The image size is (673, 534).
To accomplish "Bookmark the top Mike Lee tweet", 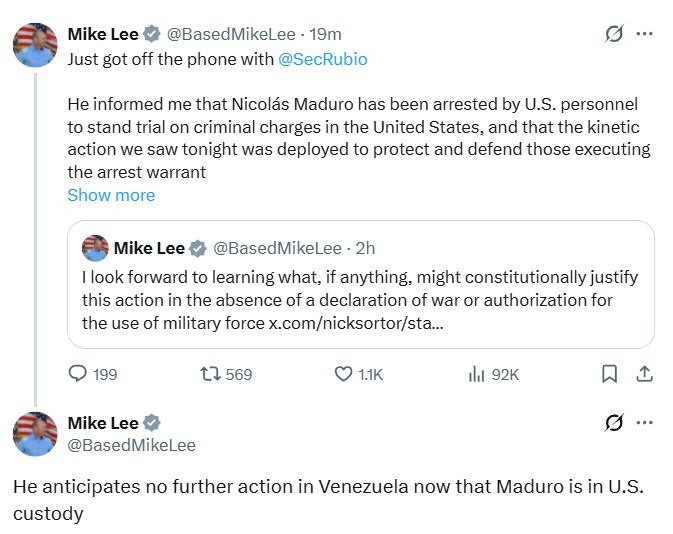I will click(609, 374).
